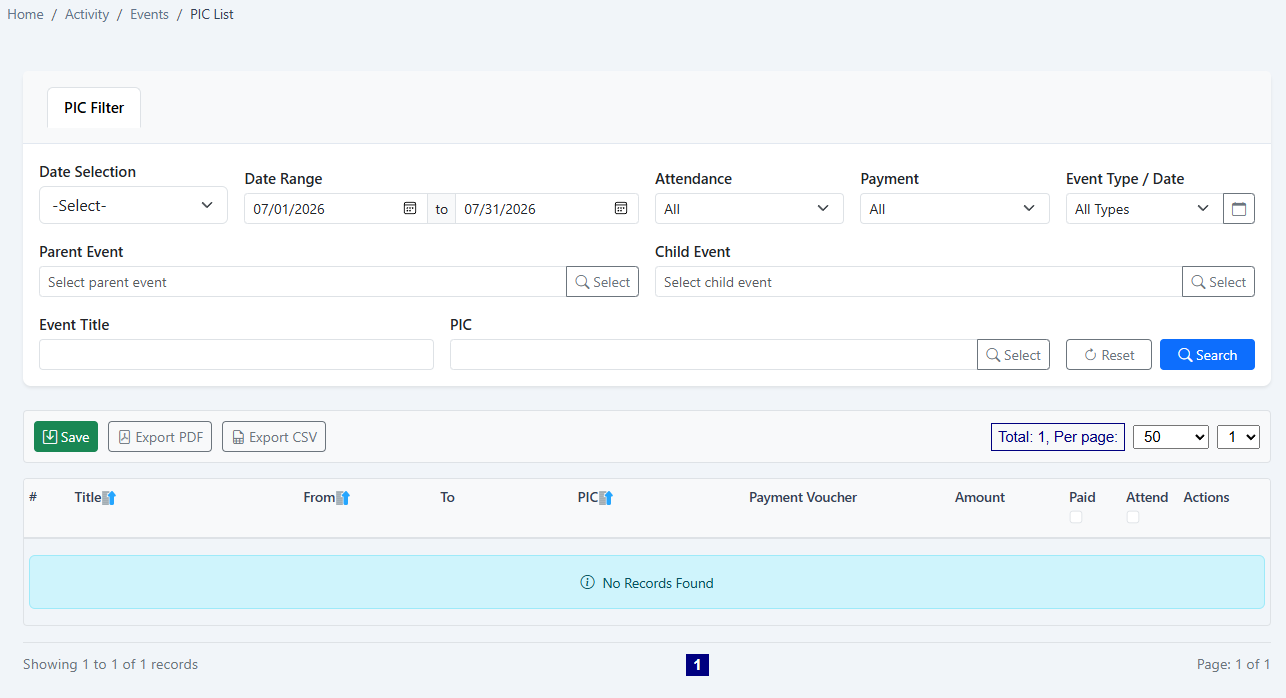Open Activity breadcrumb link
Viewport: 1286px width, 698px height.
click(x=87, y=15)
